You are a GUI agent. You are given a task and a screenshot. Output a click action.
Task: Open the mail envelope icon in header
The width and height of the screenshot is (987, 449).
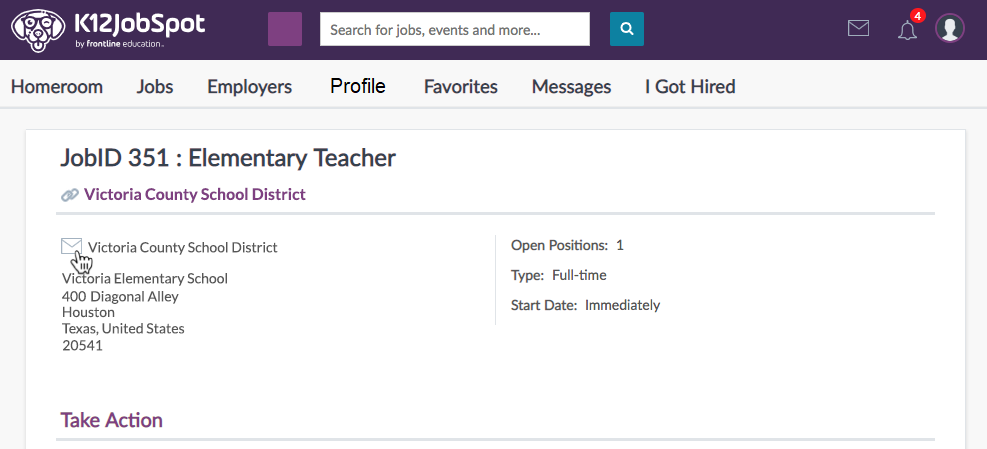pos(859,28)
